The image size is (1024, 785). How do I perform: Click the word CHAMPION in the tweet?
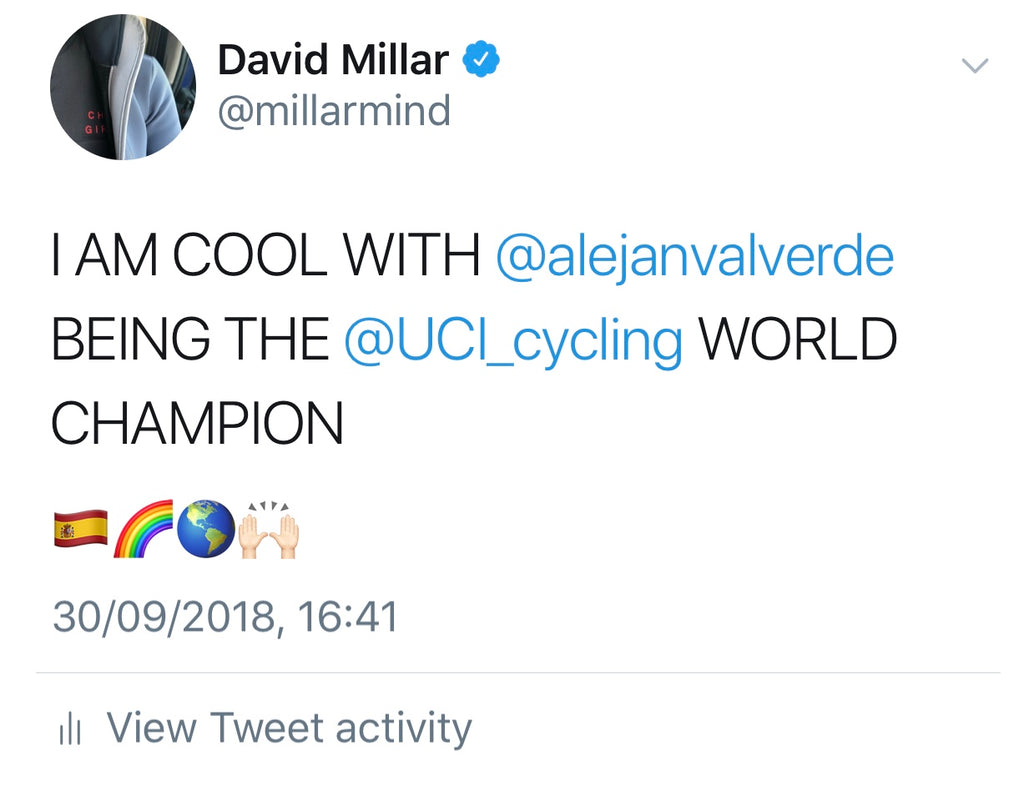(197, 423)
